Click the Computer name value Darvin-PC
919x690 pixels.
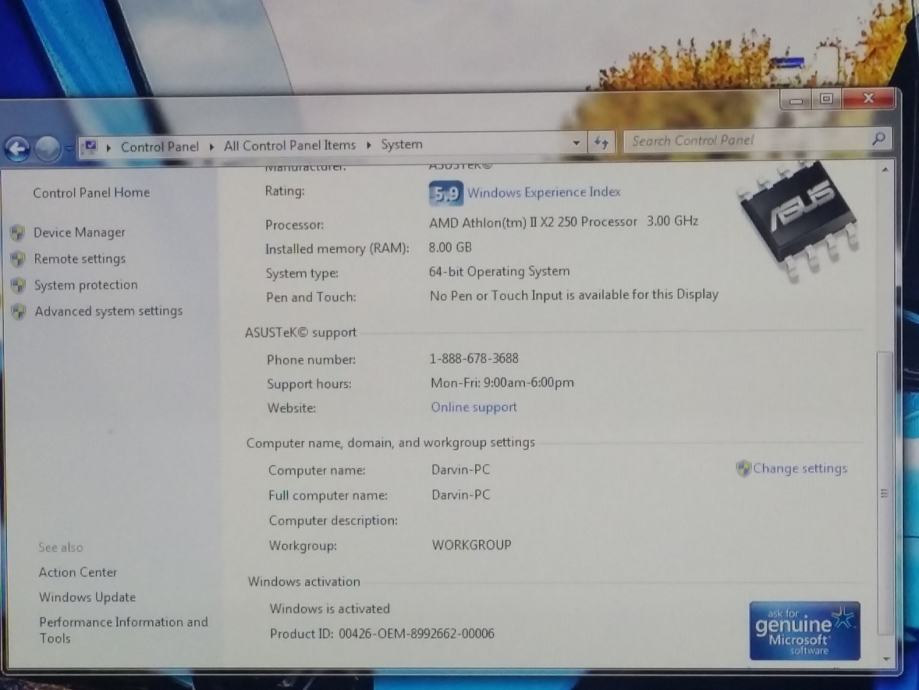pyautogui.click(x=460, y=470)
